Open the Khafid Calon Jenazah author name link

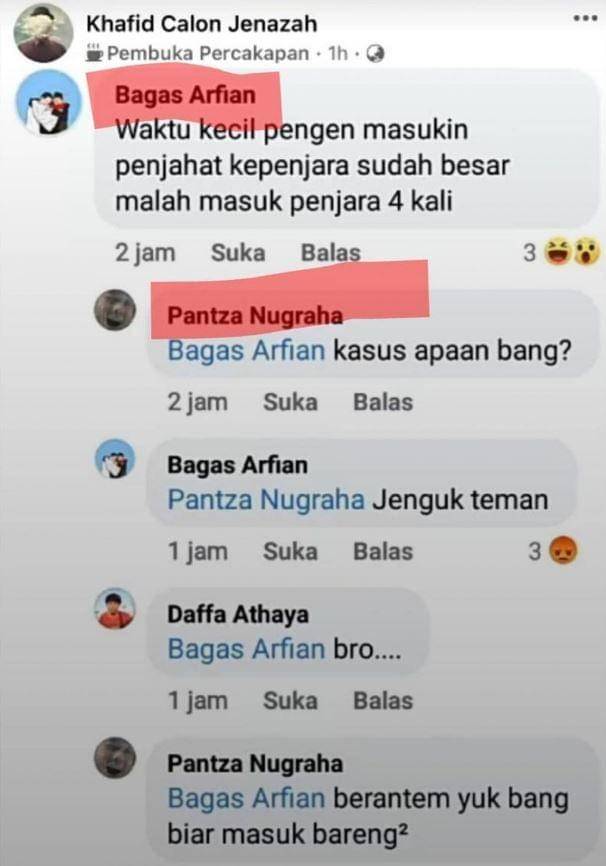tap(202, 24)
